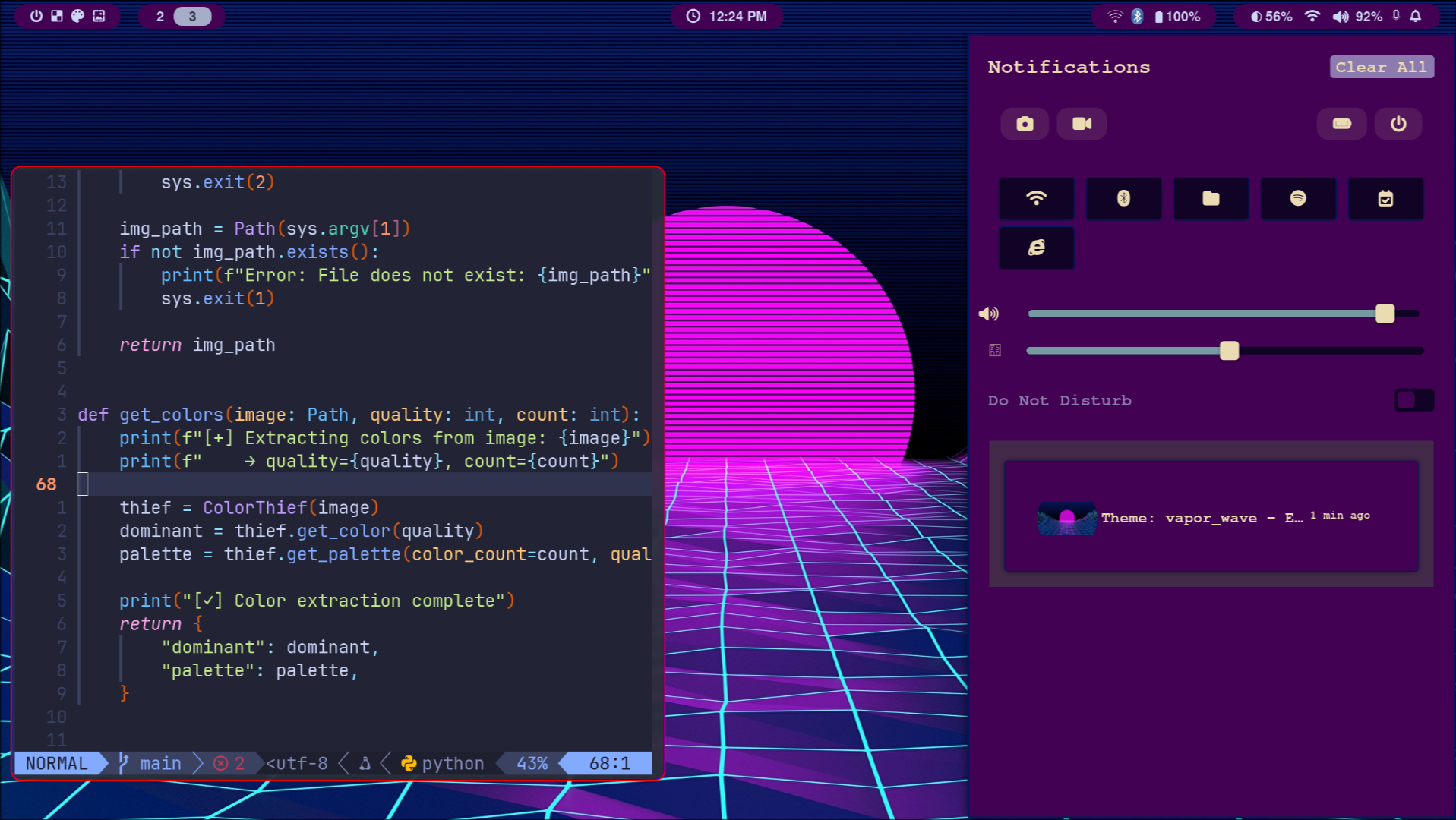Click the Notifications panel title
Viewport: 1456px width, 820px height.
coord(1069,67)
